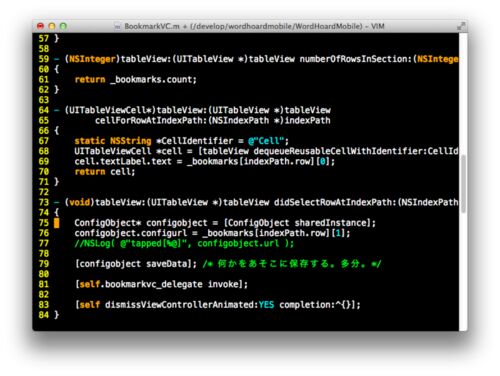
Task: Click 'completion:^{}' on line 83
Action: (x=315, y=305)
